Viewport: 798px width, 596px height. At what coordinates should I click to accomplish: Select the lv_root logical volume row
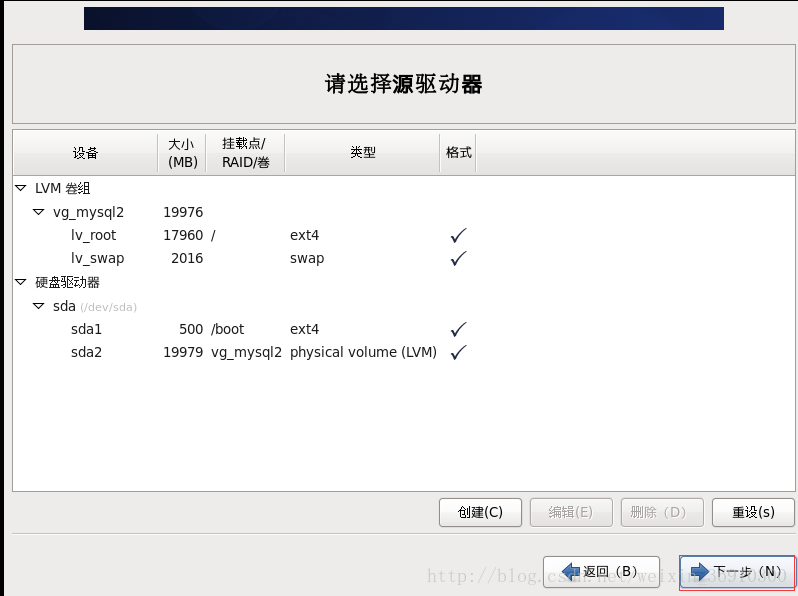tap(93, 236)
